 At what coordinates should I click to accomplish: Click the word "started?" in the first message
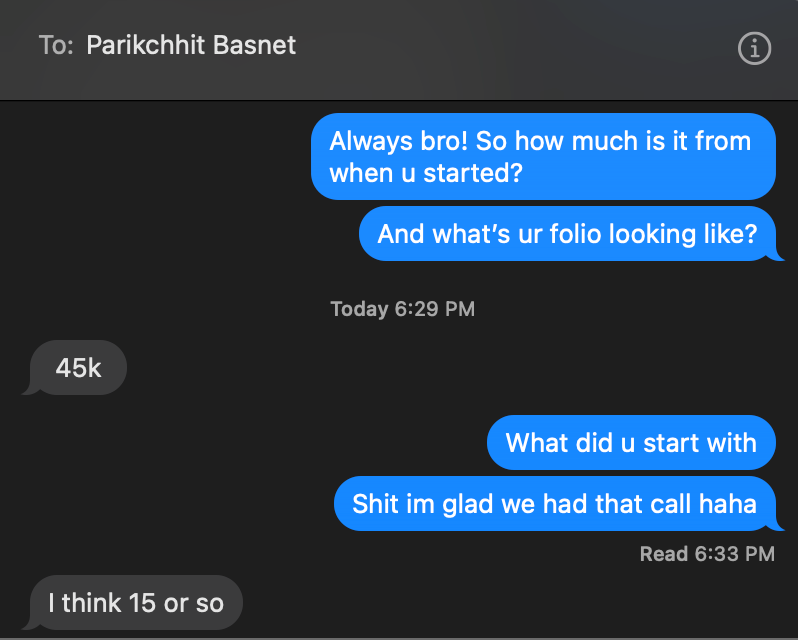(x=473, y=173)
